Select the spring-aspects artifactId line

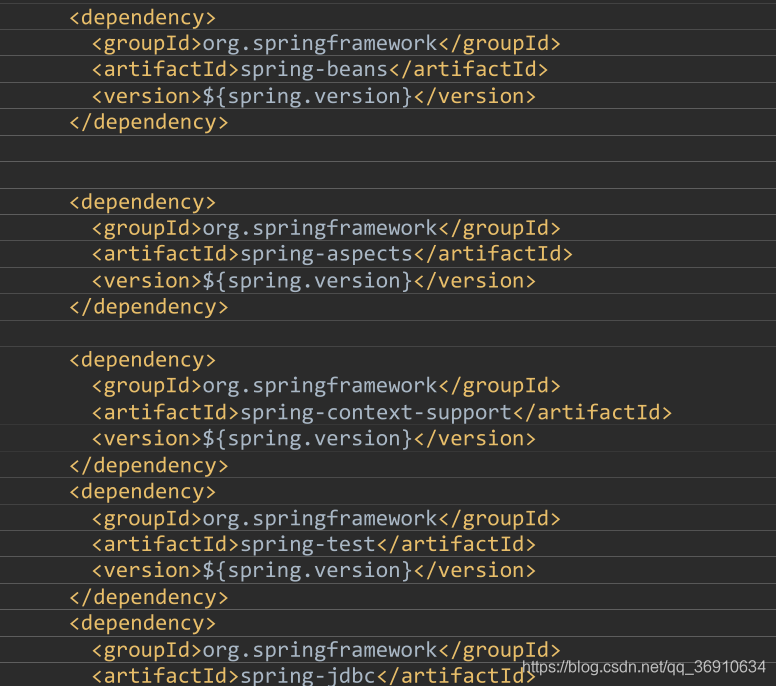332,254
